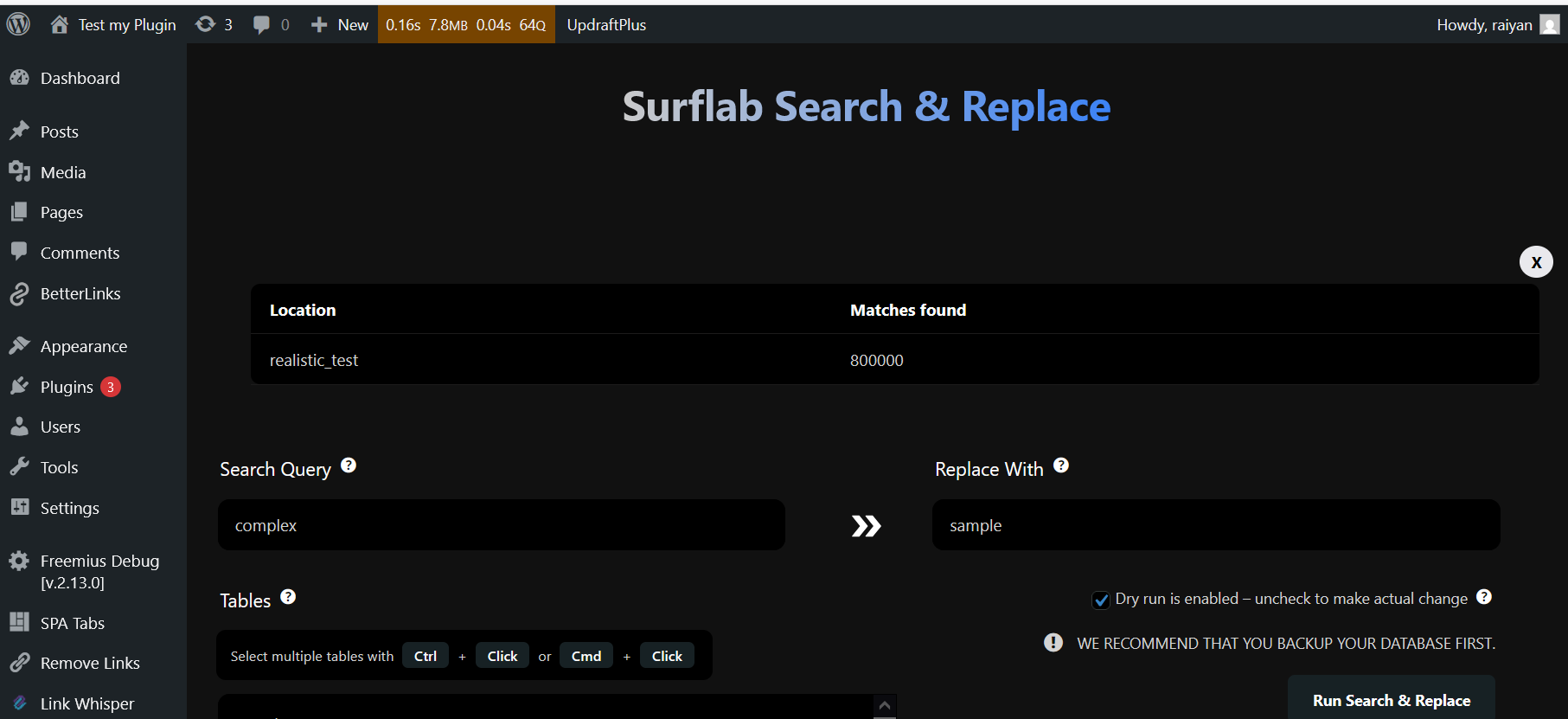
Task: Open the UpdraftPlus admin bar item
Action: click(x=606, y=25)
